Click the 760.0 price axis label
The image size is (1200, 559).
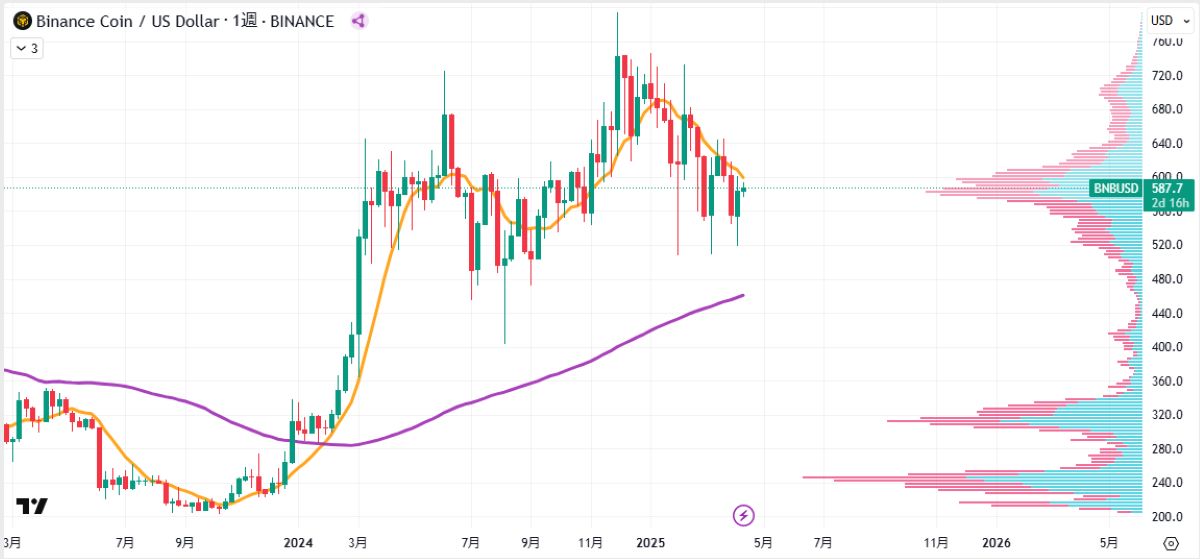[x=1167, y=42]
